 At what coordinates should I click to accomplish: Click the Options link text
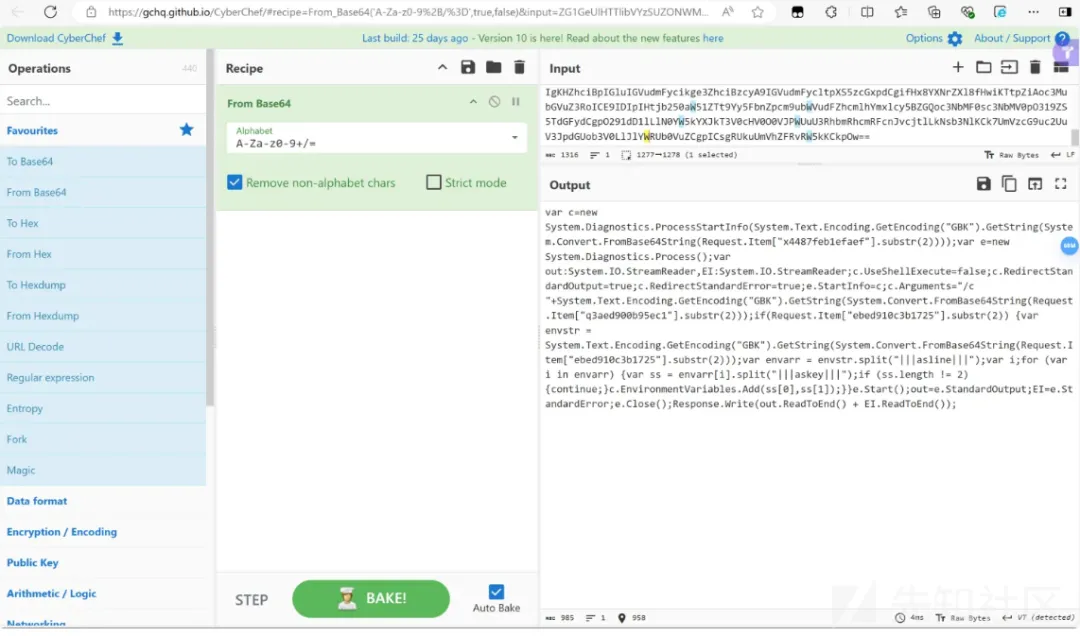pyautogui.click(x=924, y=39)
